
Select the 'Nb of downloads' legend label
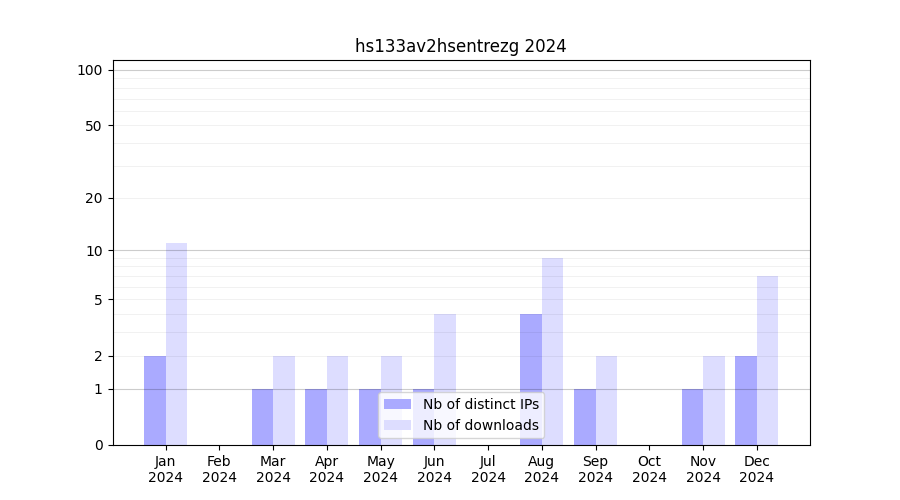(x=480, y=425)
